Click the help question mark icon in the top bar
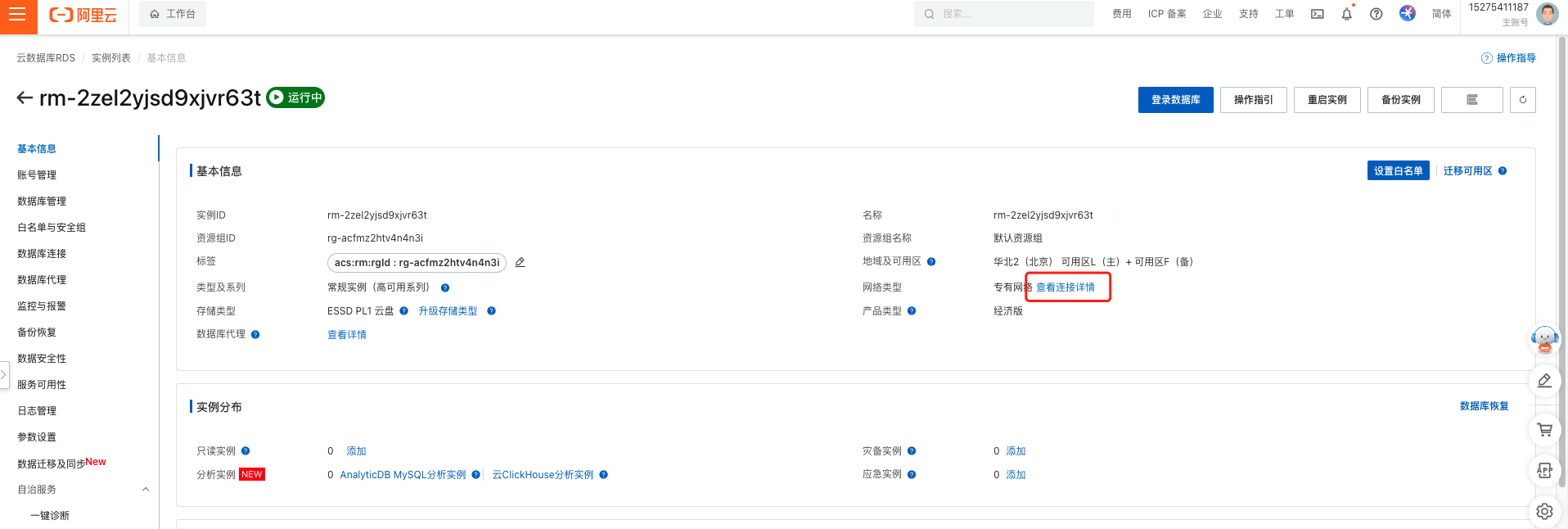Viewport: 1568px width, 529px height. tap(1377, 14)
